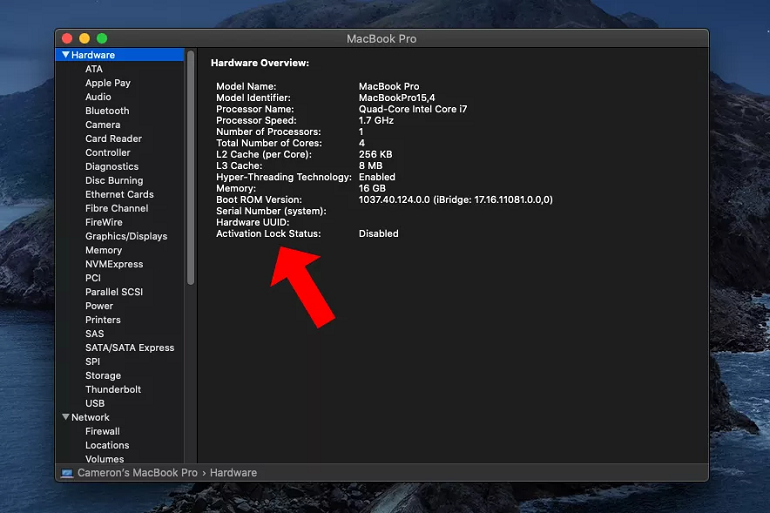Select Locations under Network
The height and width of the screenshot is (513, 770).
tap(107, 445)
